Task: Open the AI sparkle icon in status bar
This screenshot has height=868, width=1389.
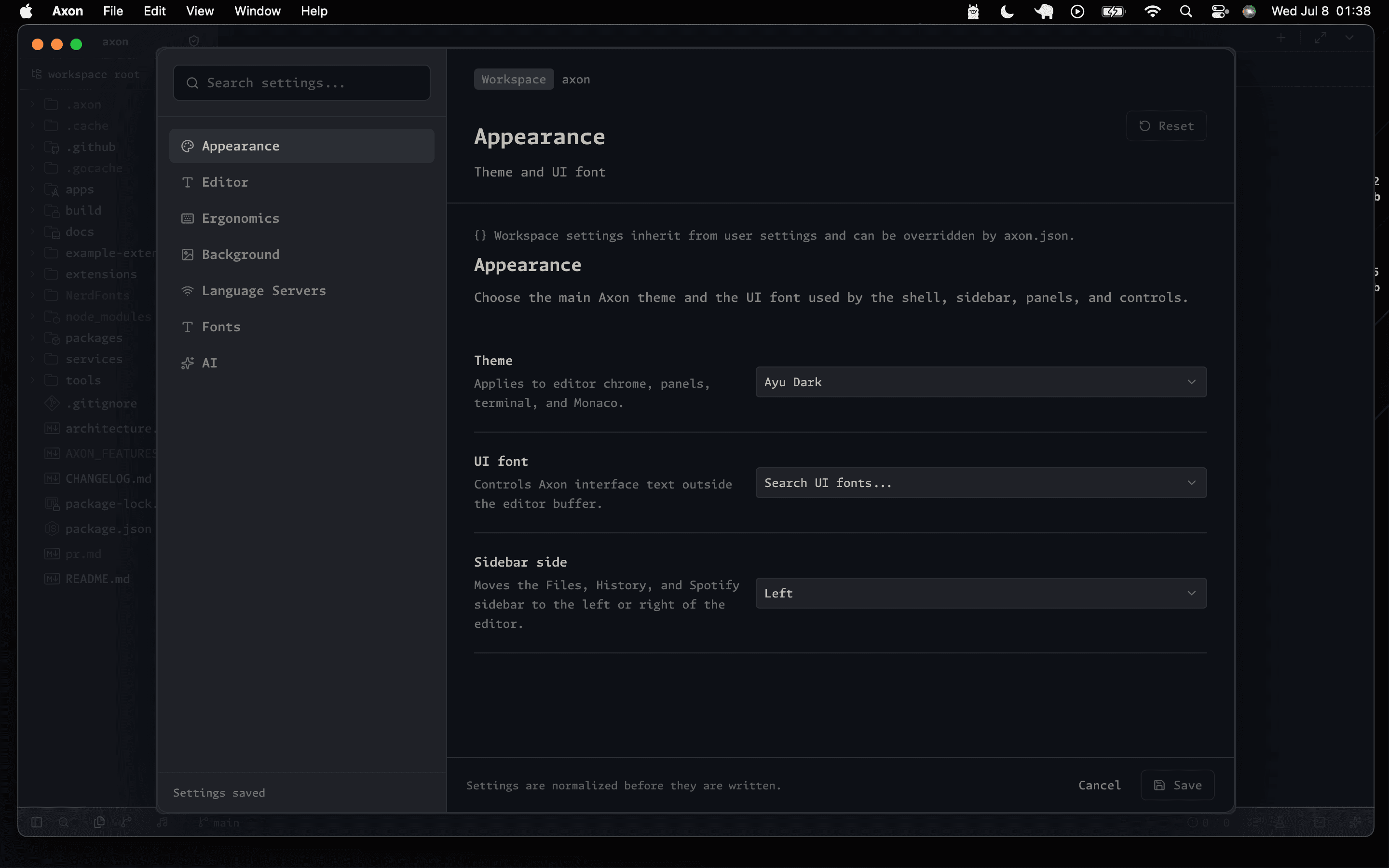Action: pos(1355,822)
